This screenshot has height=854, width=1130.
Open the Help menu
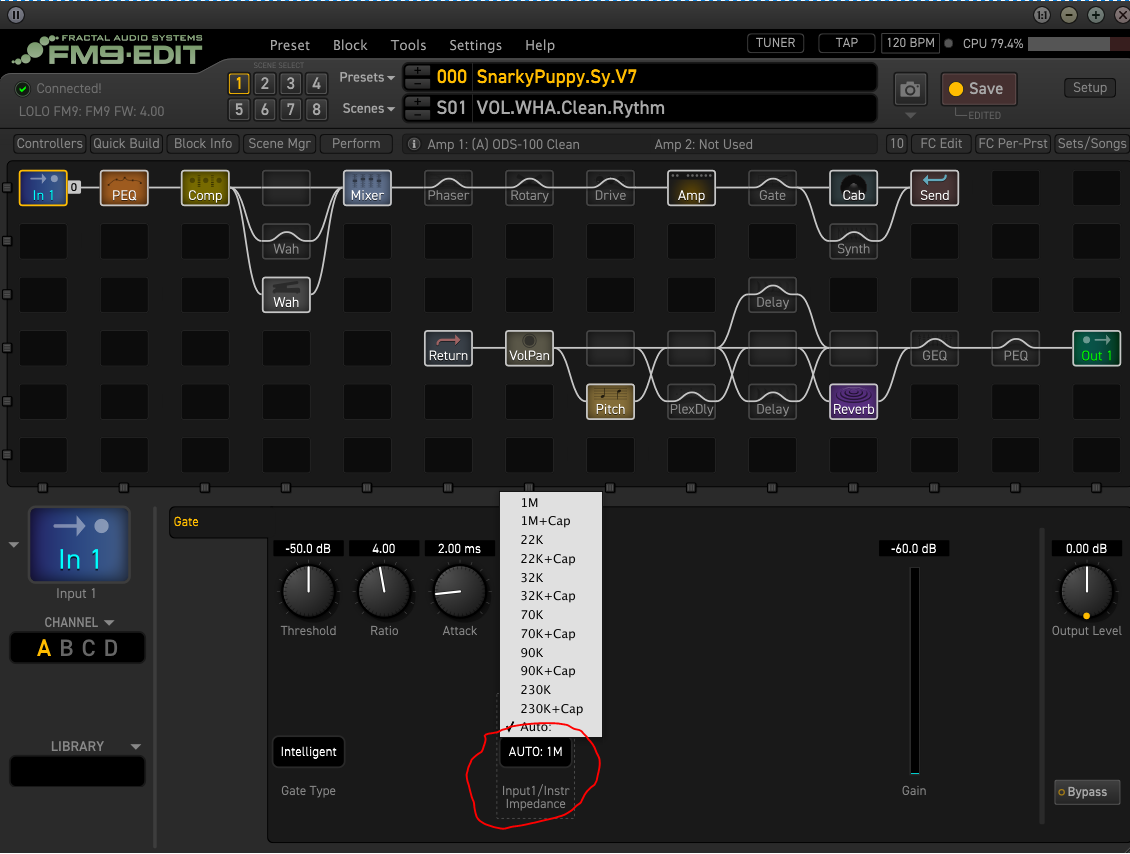(x=540, y=45)
